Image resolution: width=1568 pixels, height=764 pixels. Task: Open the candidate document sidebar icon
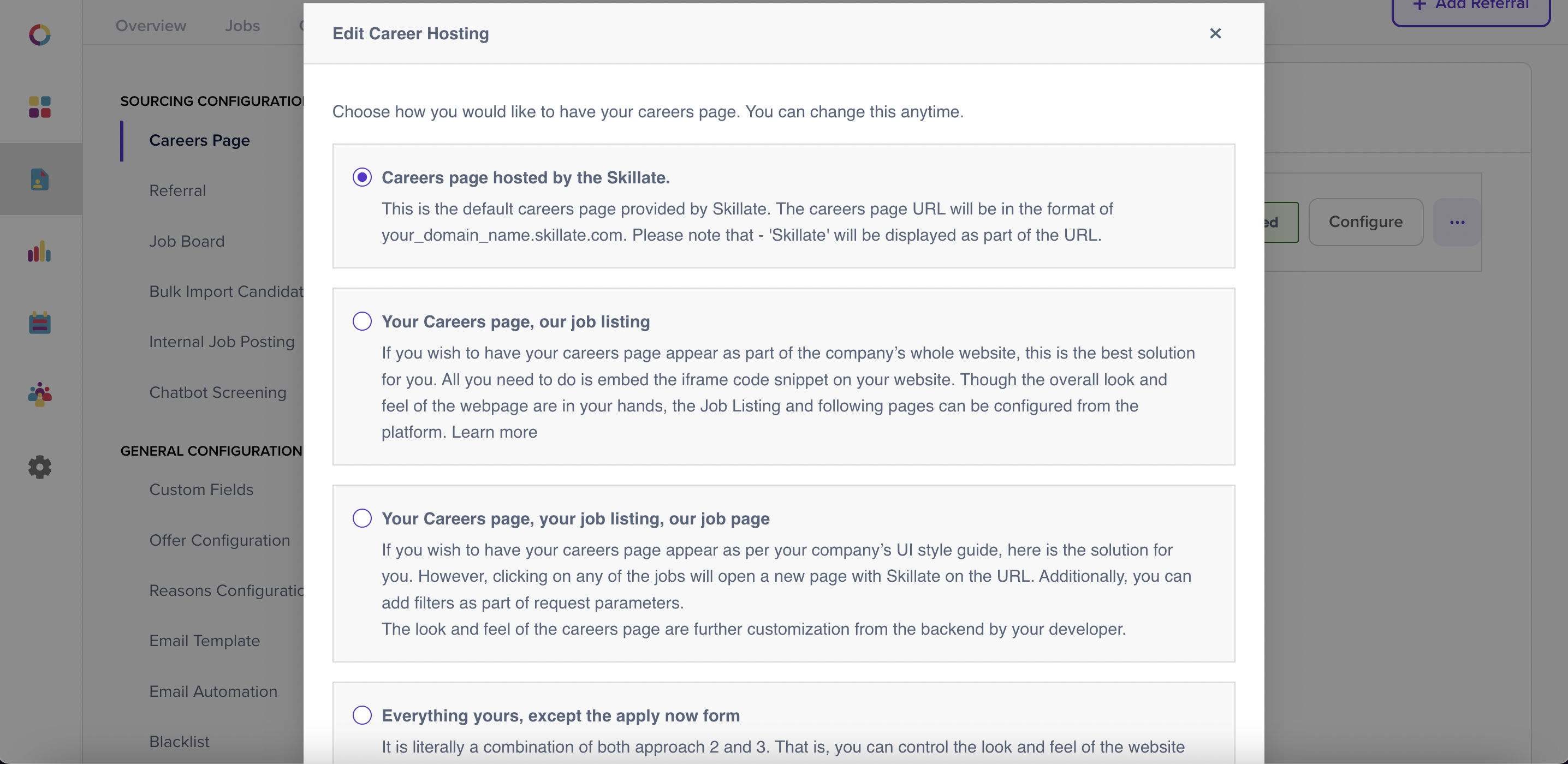[x=39, y=180]
